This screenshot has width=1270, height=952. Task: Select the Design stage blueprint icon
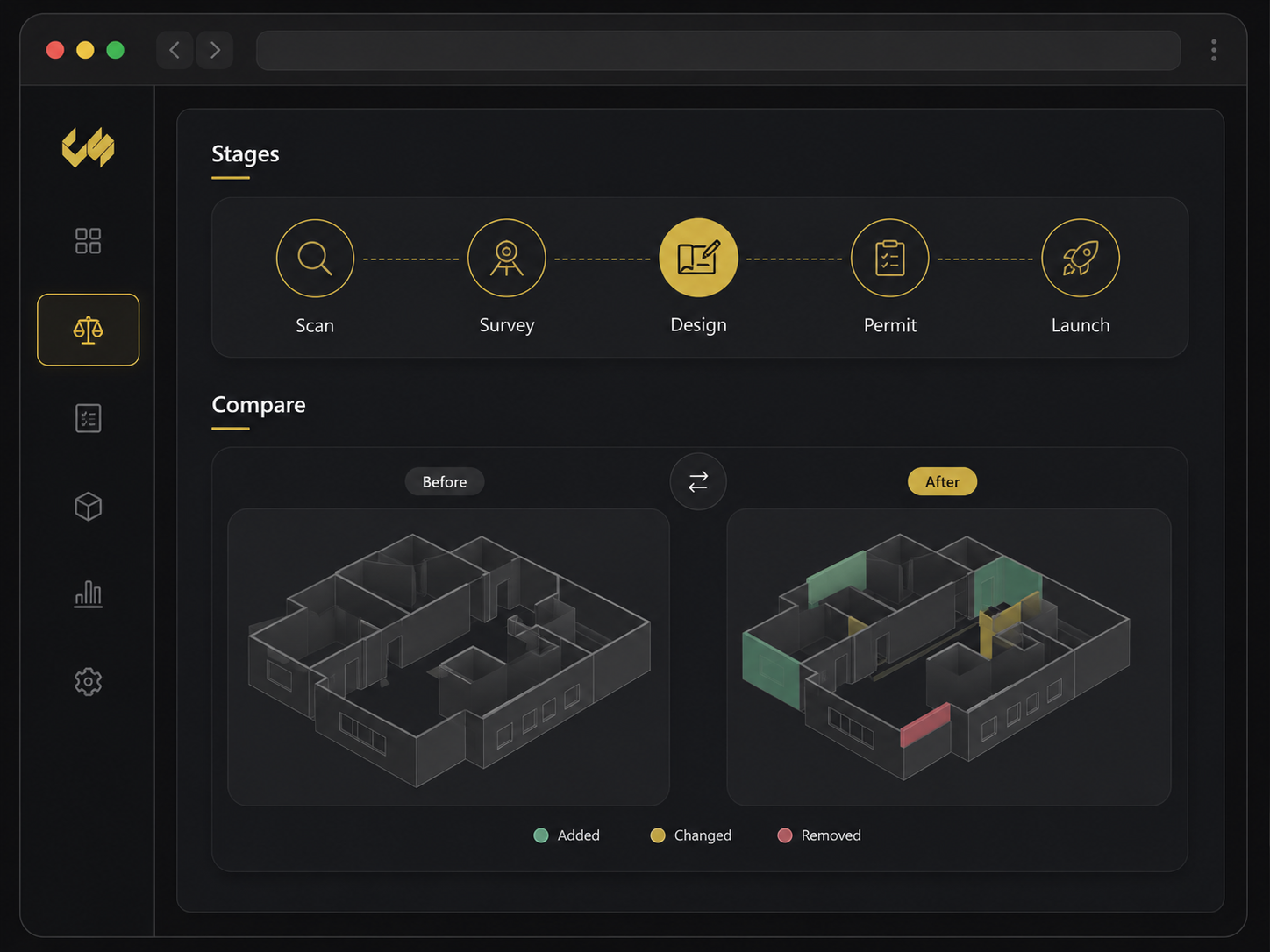[698, 258]
